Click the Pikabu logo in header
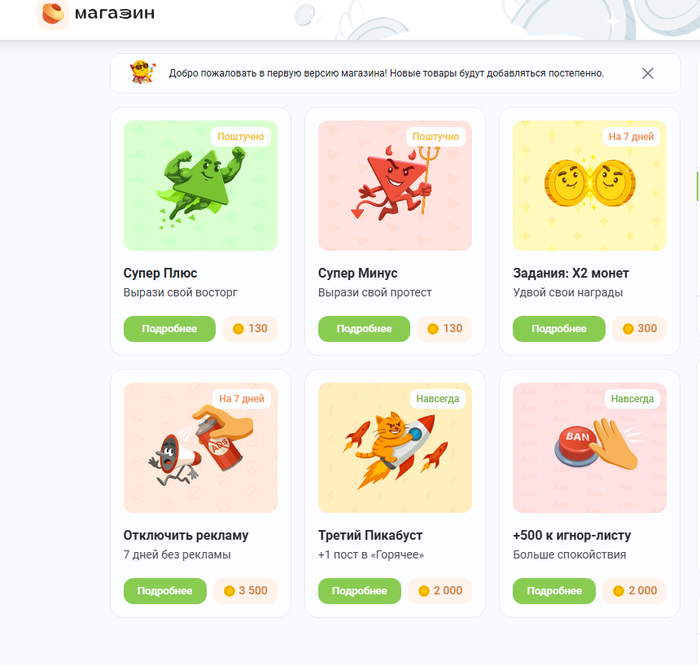Image resolution: width=700 pixels, height=666 pixels. tap(52, 14)
